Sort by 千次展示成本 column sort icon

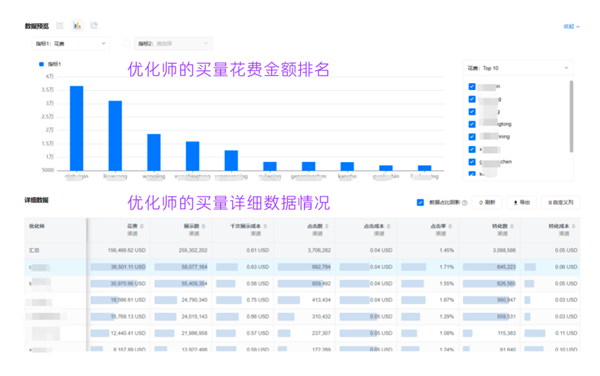tap(265, 226)
